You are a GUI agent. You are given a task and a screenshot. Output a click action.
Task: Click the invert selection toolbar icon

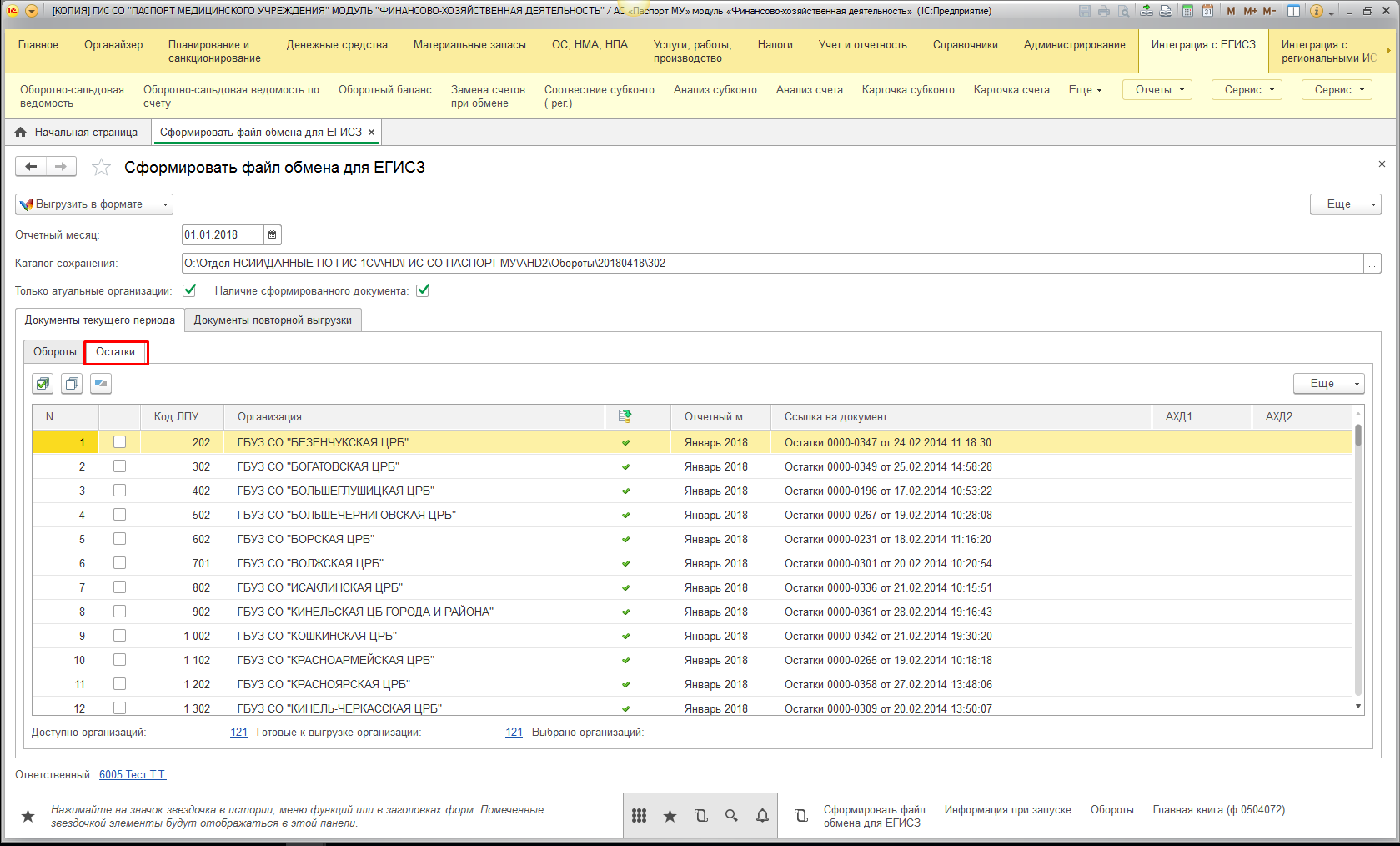101,384
